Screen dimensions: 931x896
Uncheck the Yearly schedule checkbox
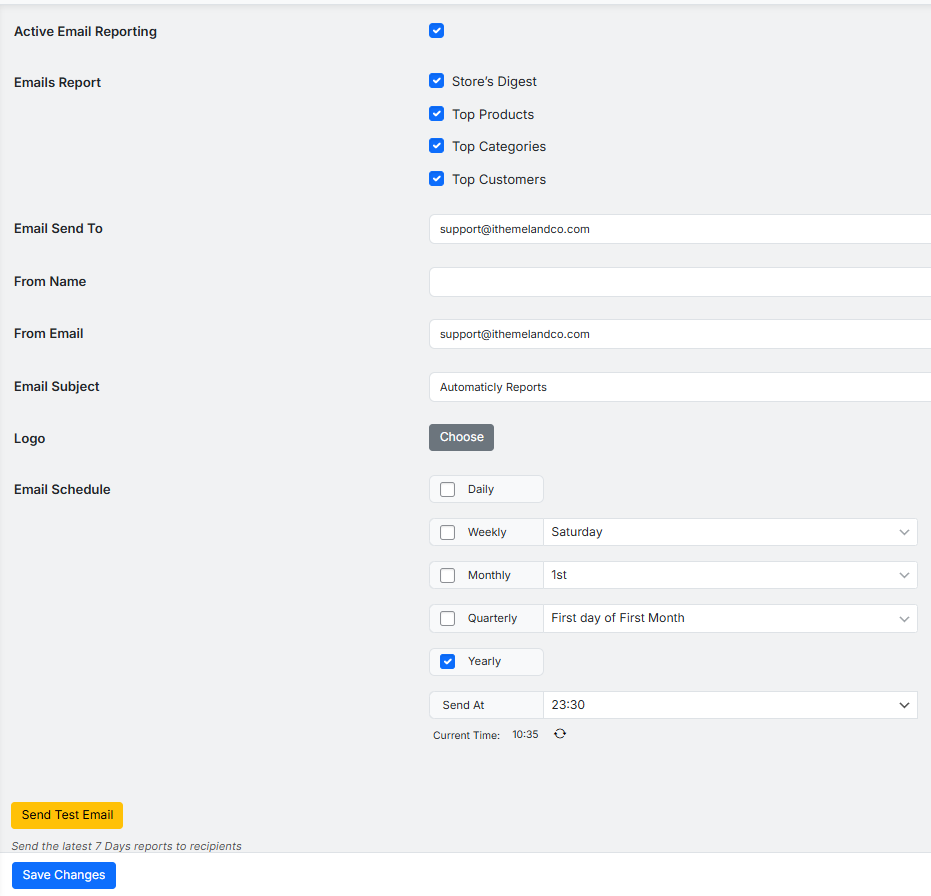(447, 662)
